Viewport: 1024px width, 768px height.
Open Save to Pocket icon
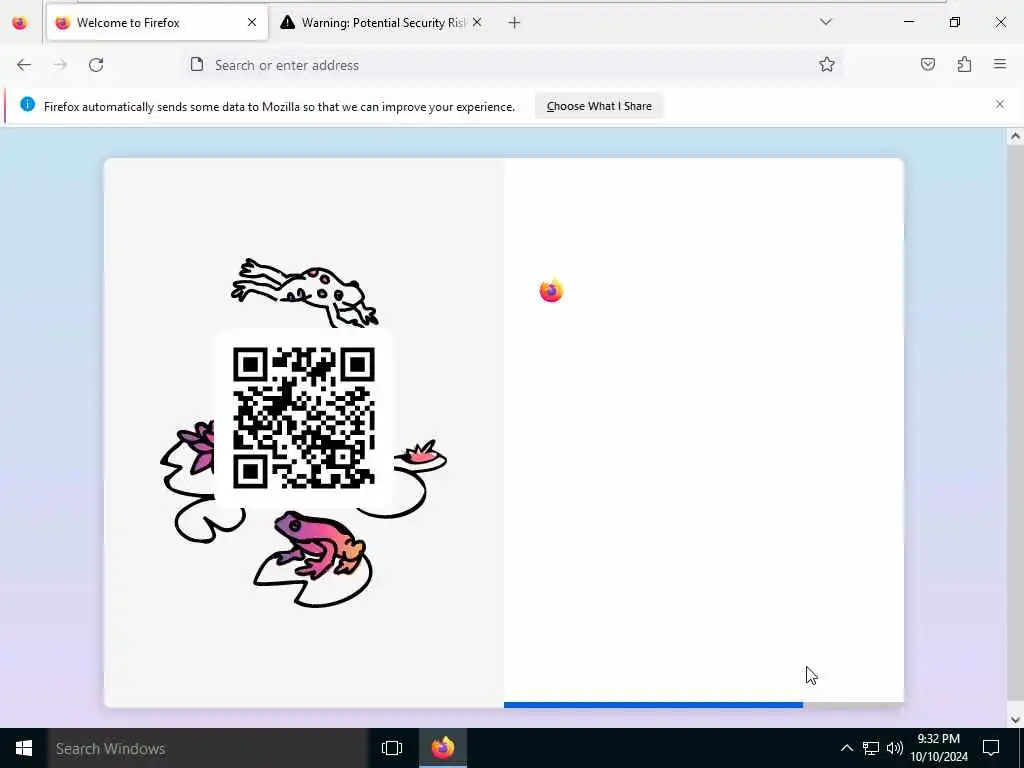(x=927, y=64)
